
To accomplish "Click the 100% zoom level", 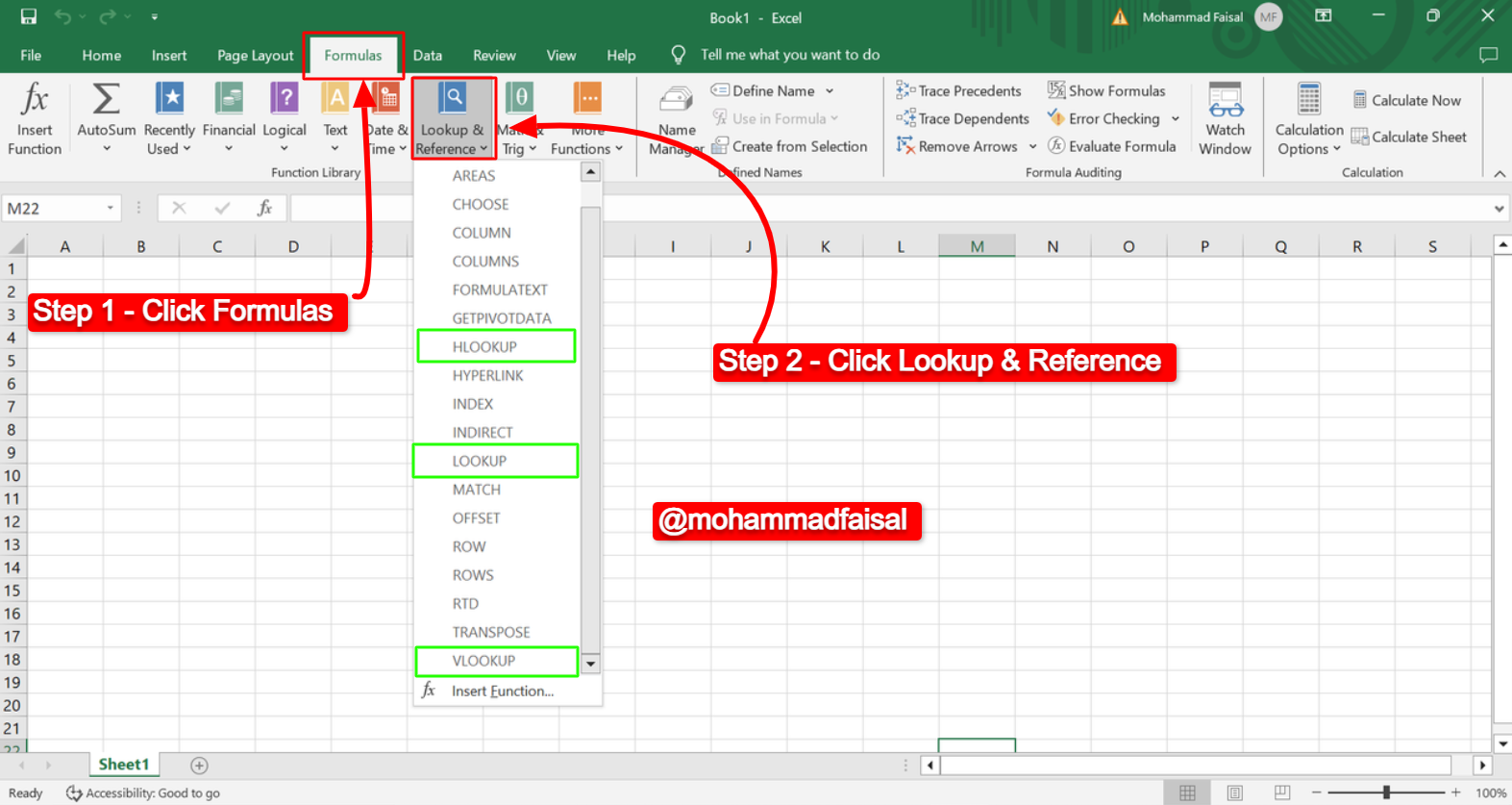I will (x=1491, y=793).
